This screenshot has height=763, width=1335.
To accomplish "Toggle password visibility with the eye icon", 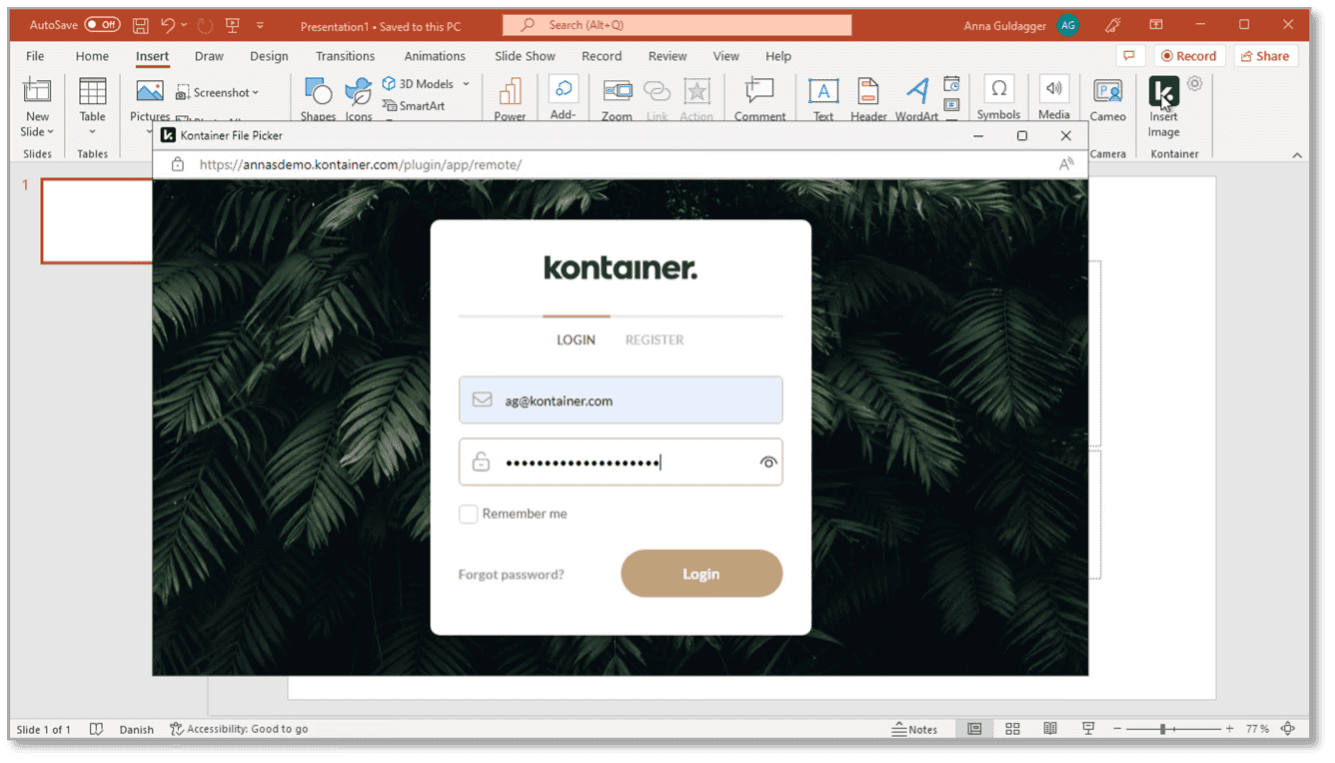I will 767,462.
